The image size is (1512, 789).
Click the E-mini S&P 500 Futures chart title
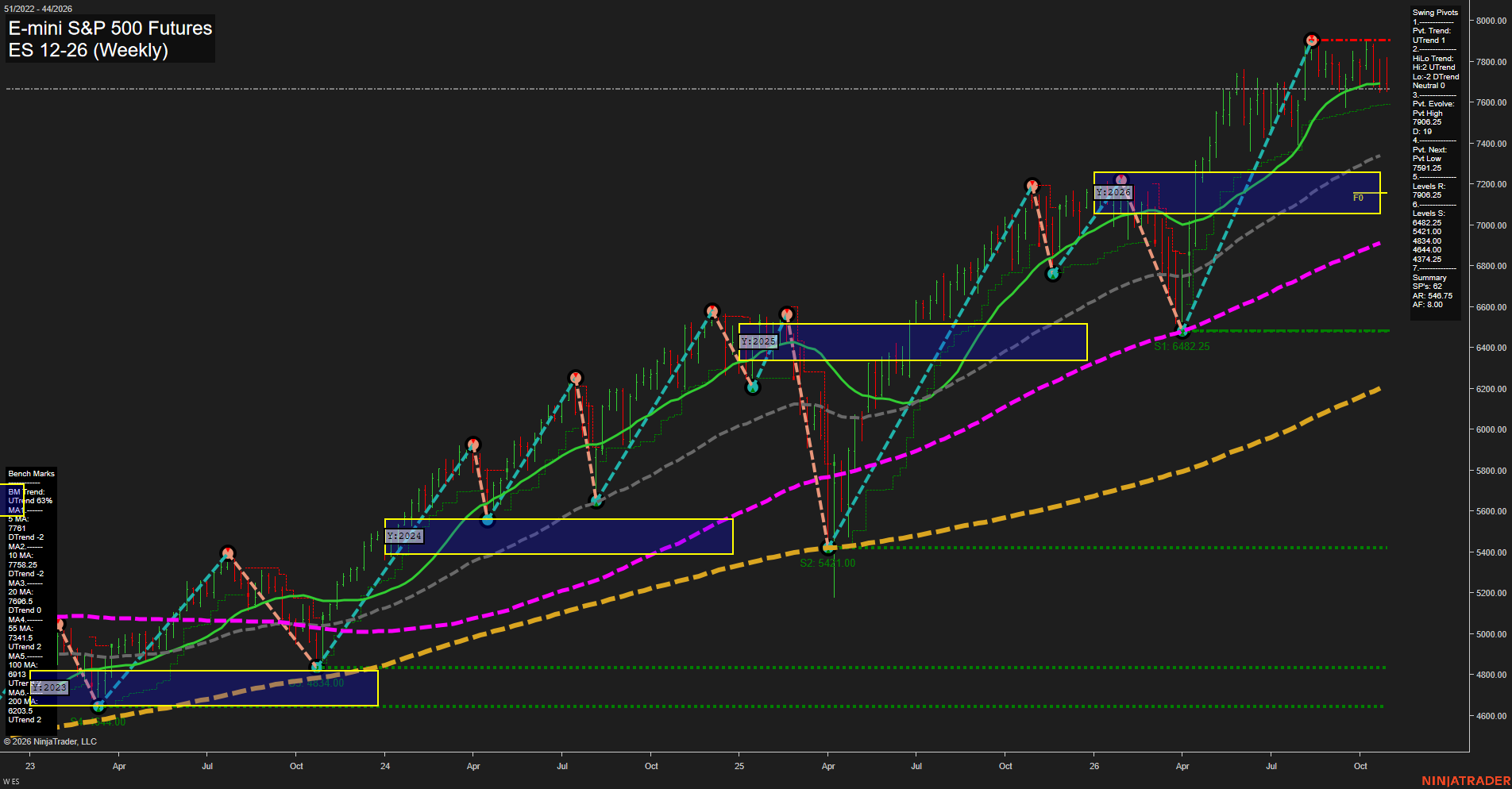[110, 29]
